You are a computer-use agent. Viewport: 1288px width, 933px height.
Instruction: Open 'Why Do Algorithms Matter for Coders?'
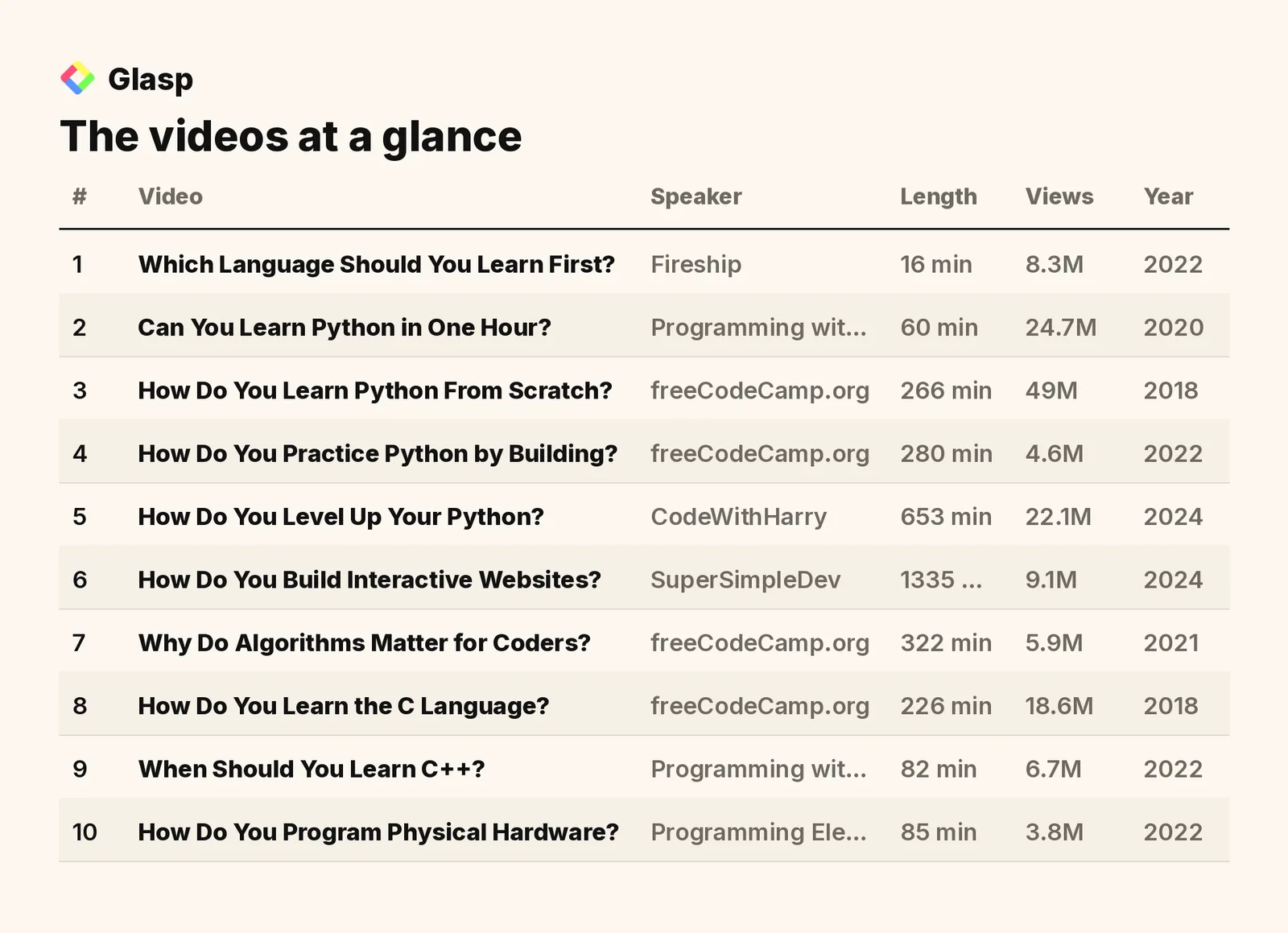pyautogui.click(x=365, y=642)
